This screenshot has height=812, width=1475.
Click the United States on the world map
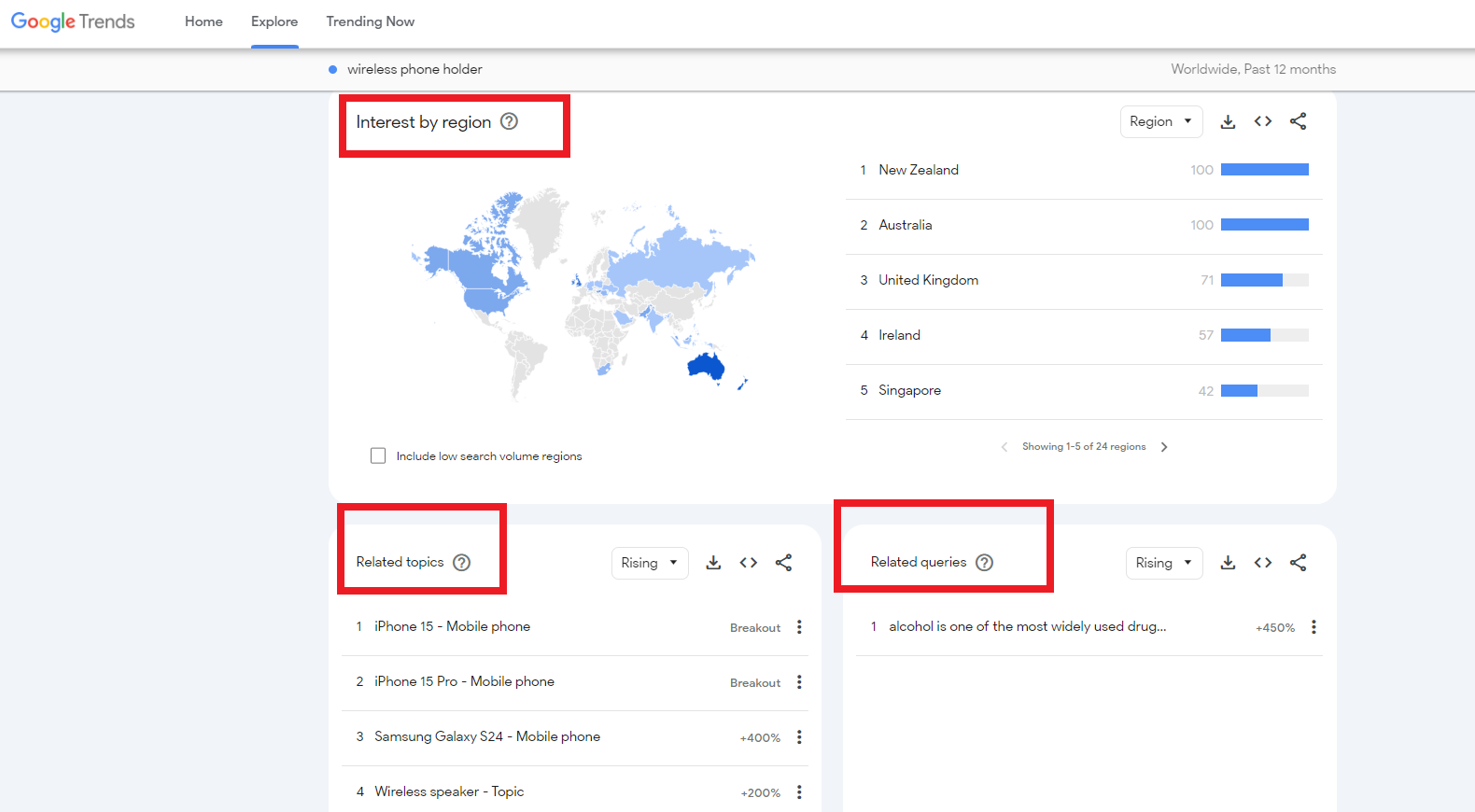click(487, 300)
